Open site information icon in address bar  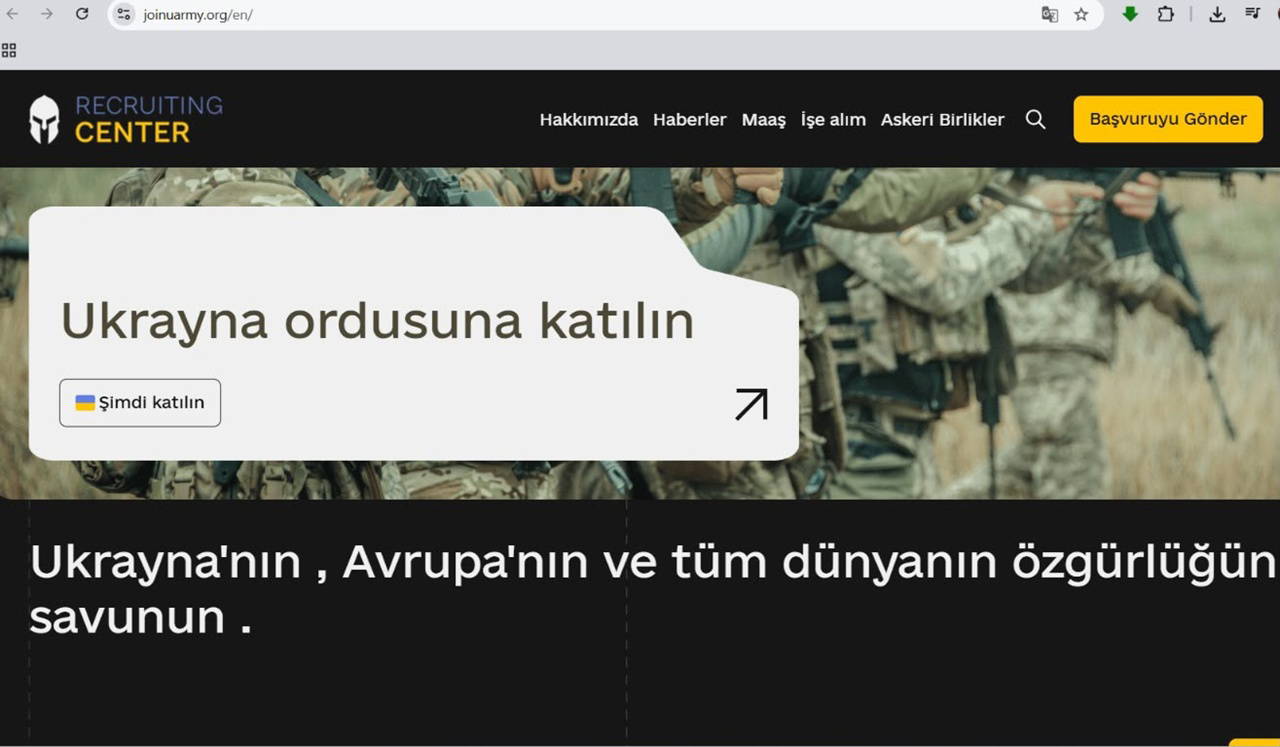pyautogui.click(x=123, y=14)
